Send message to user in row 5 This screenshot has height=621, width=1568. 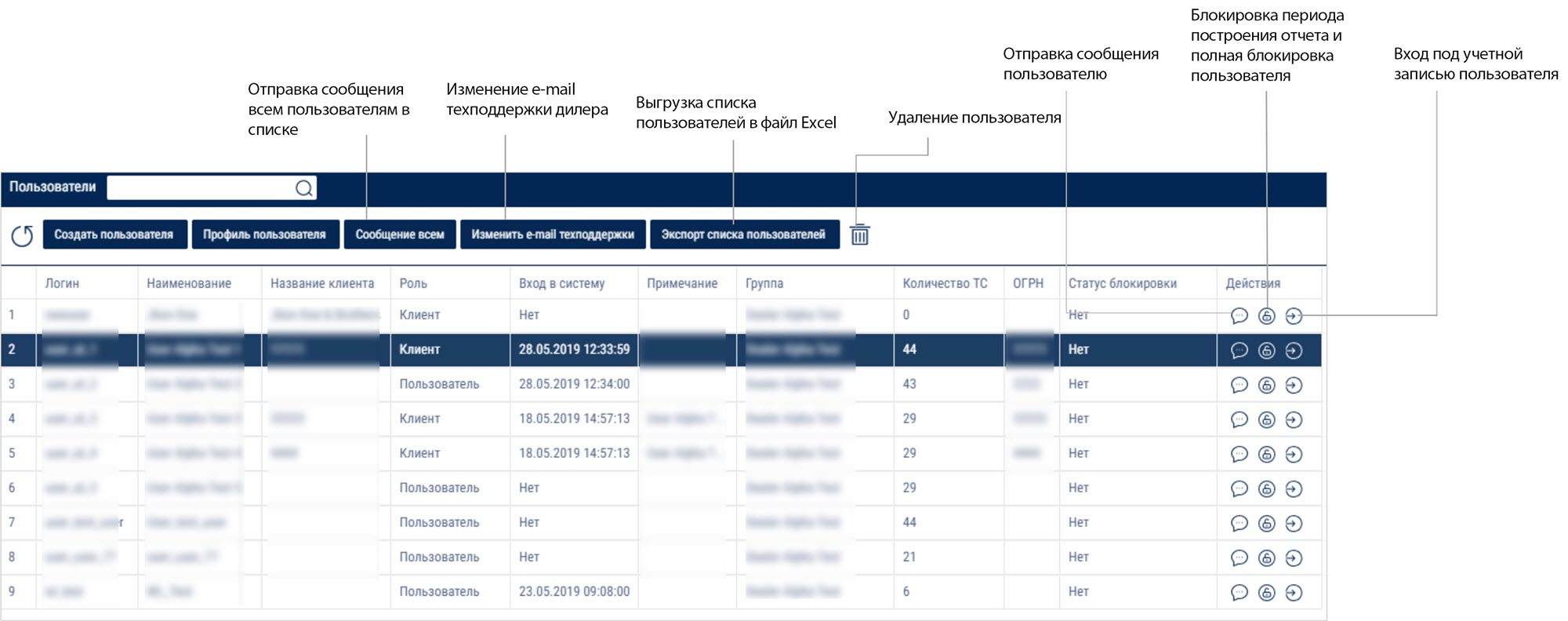point(1239,454)
